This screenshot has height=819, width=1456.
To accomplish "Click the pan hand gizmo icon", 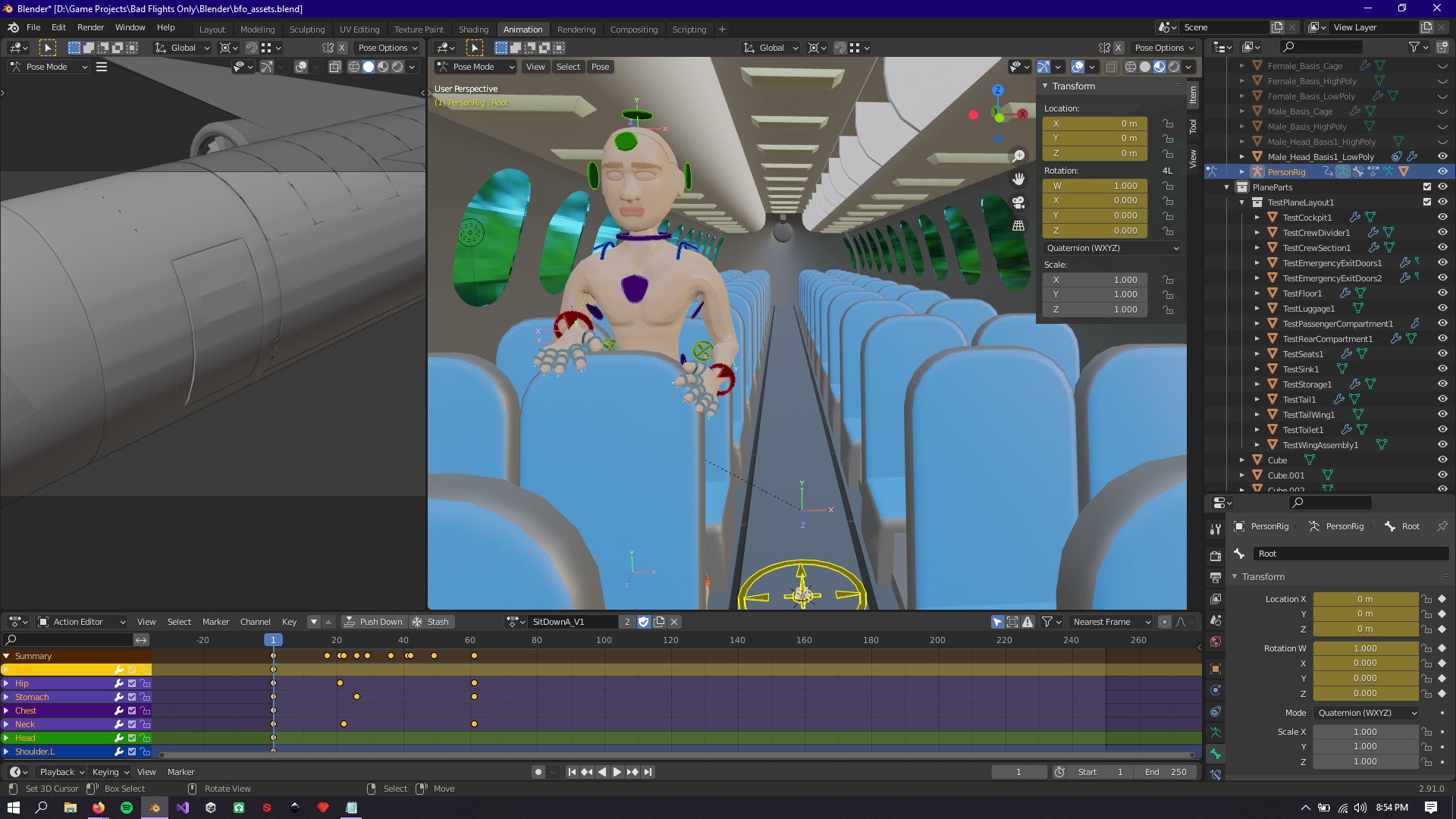I will [1018, 179].
